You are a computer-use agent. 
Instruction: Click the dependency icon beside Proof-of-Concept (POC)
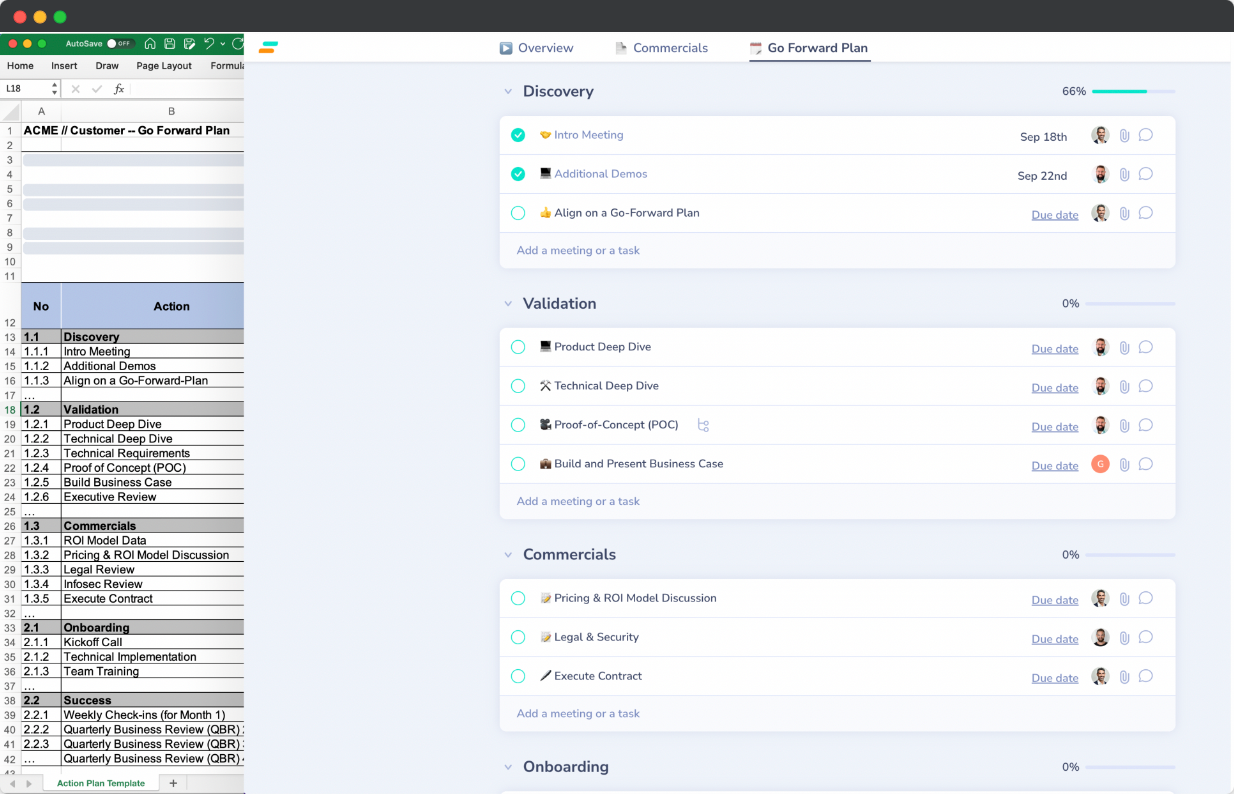click(703, 425)
